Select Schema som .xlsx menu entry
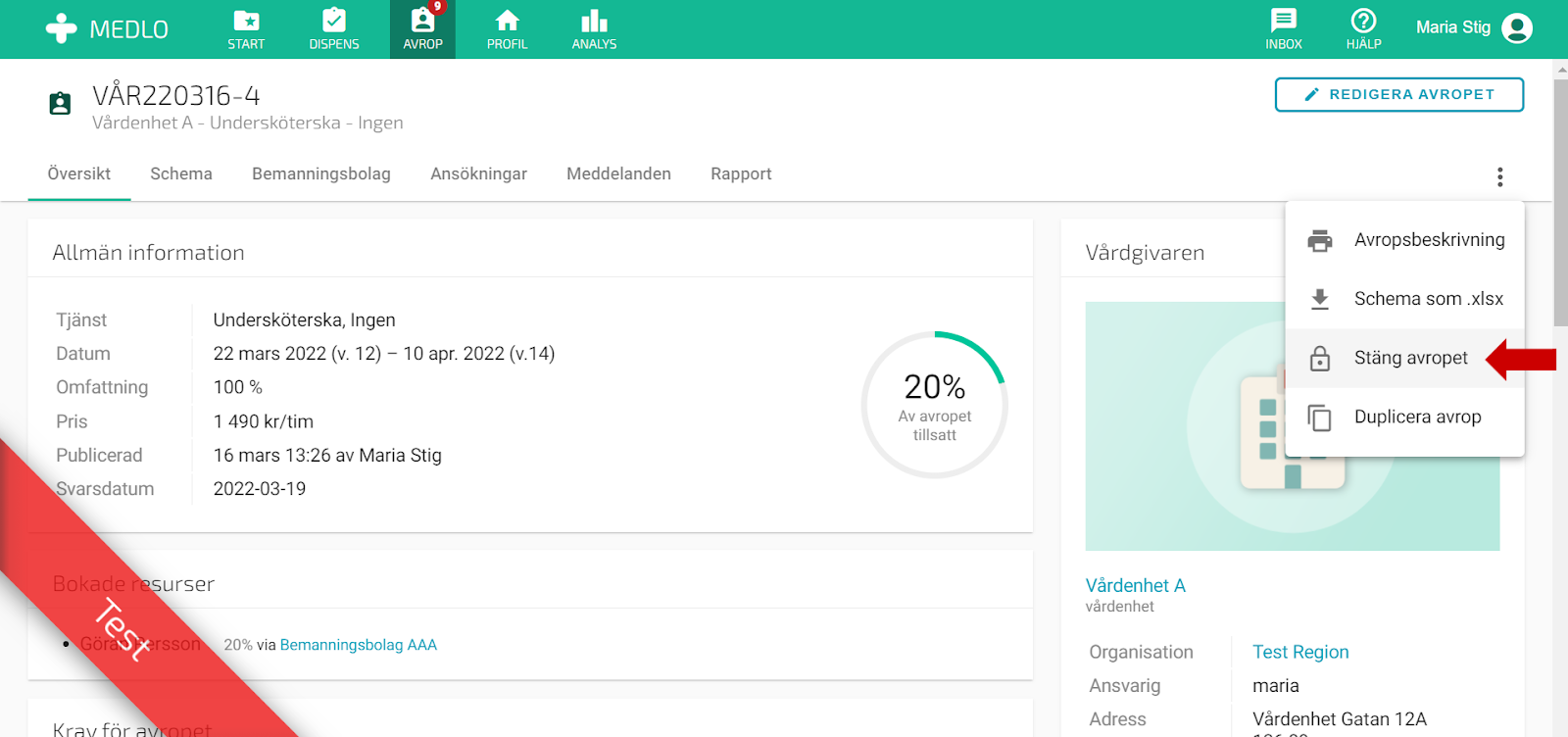This screenshot has height=737, width=1568. pos(1404,299)
